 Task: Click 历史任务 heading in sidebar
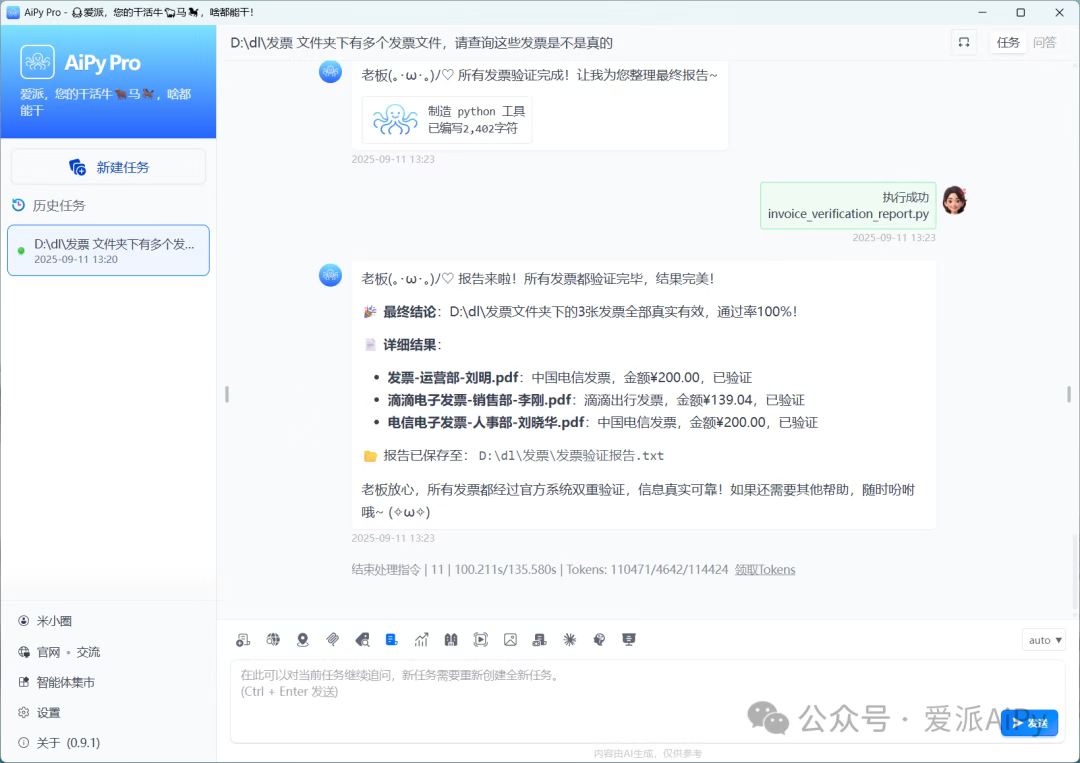(x=59, y=205)
